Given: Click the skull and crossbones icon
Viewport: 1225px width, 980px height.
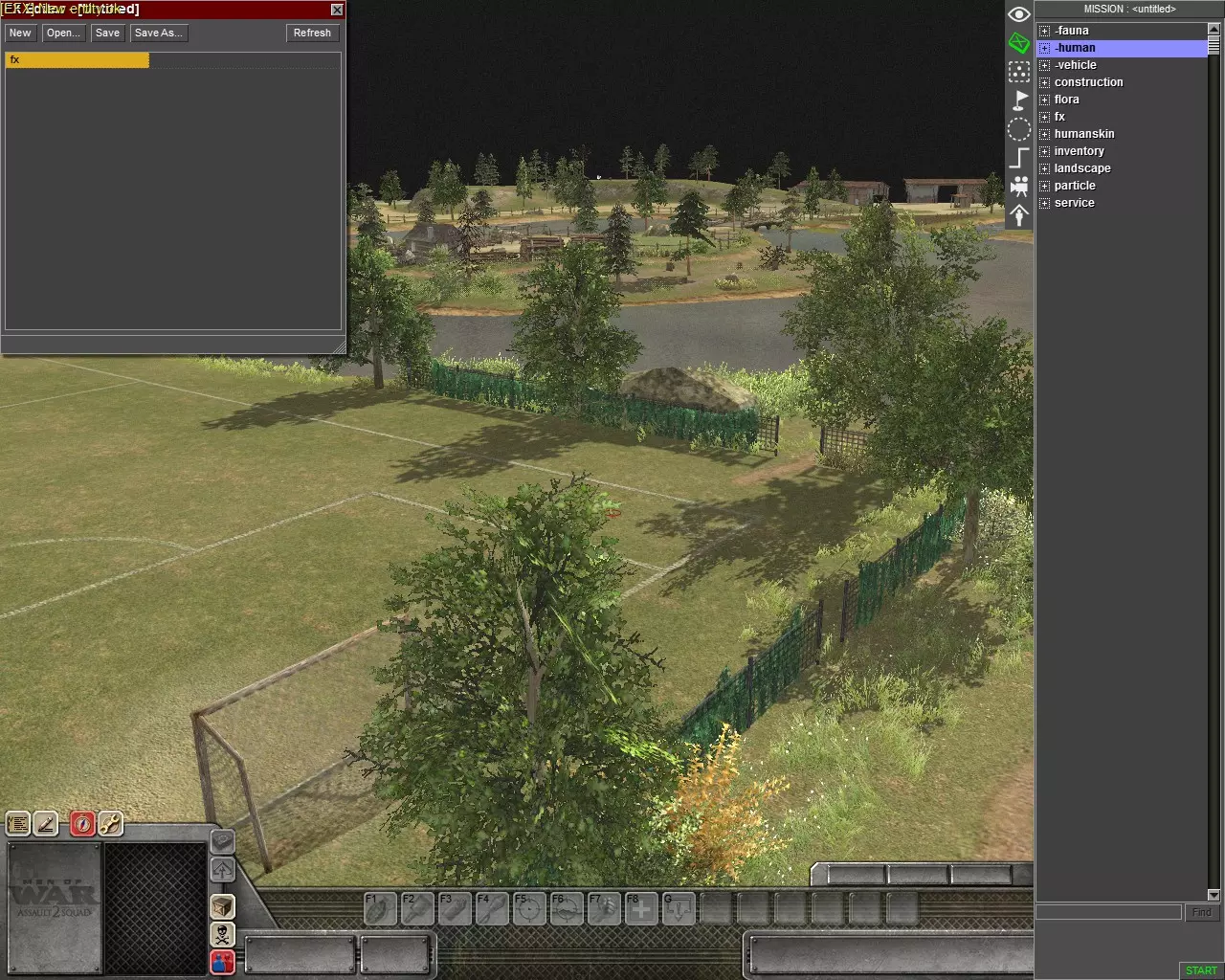Looking at the screenshot, I should [x=223, y=934].
